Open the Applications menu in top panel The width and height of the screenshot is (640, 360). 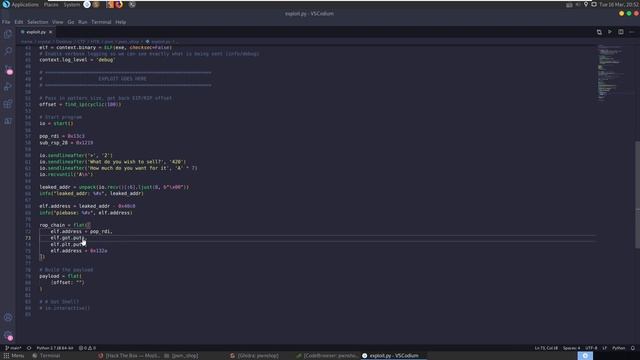pyautogui.click(x=25, y=4)
